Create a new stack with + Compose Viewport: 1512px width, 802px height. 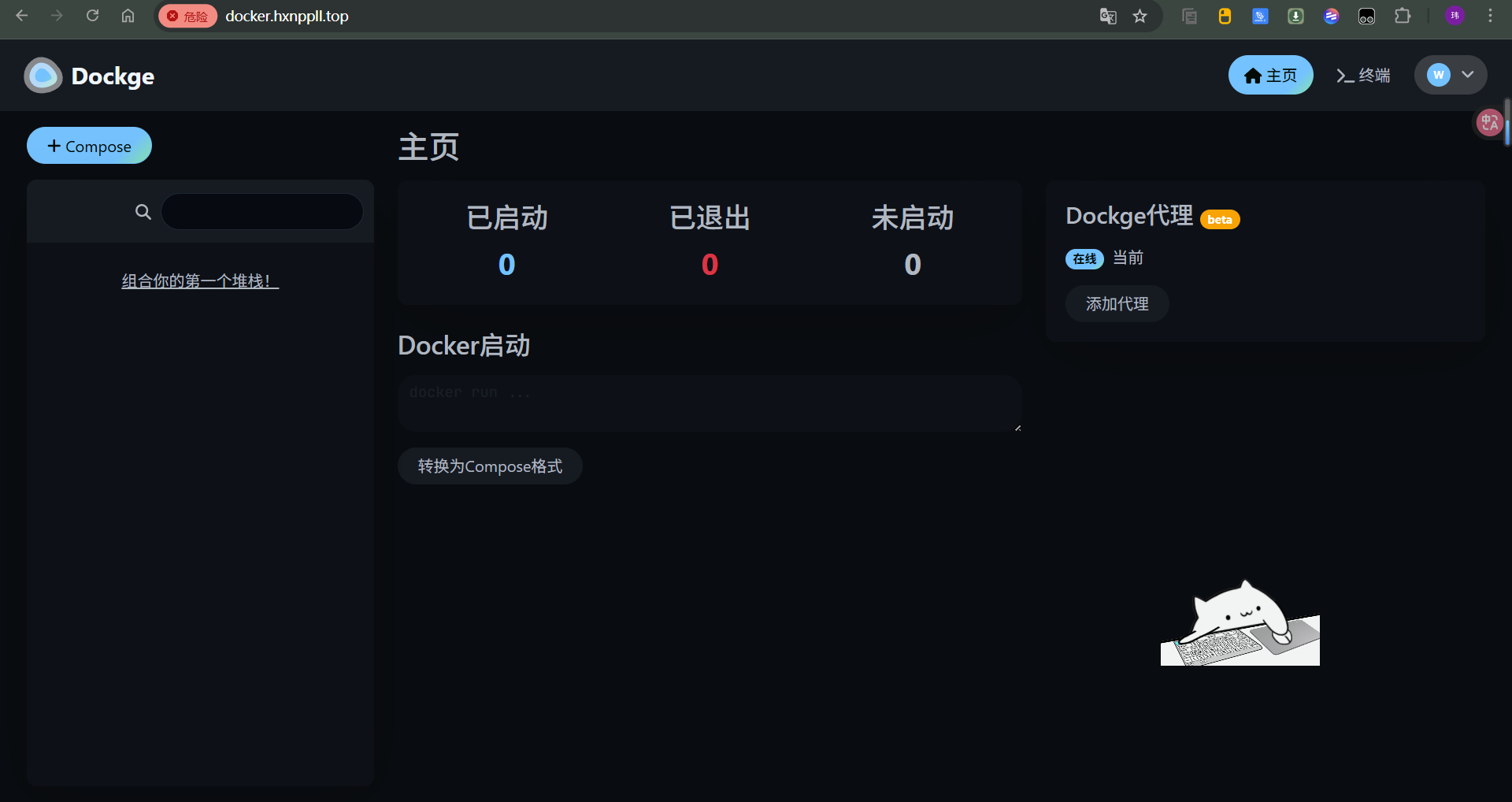coord(89,146)
